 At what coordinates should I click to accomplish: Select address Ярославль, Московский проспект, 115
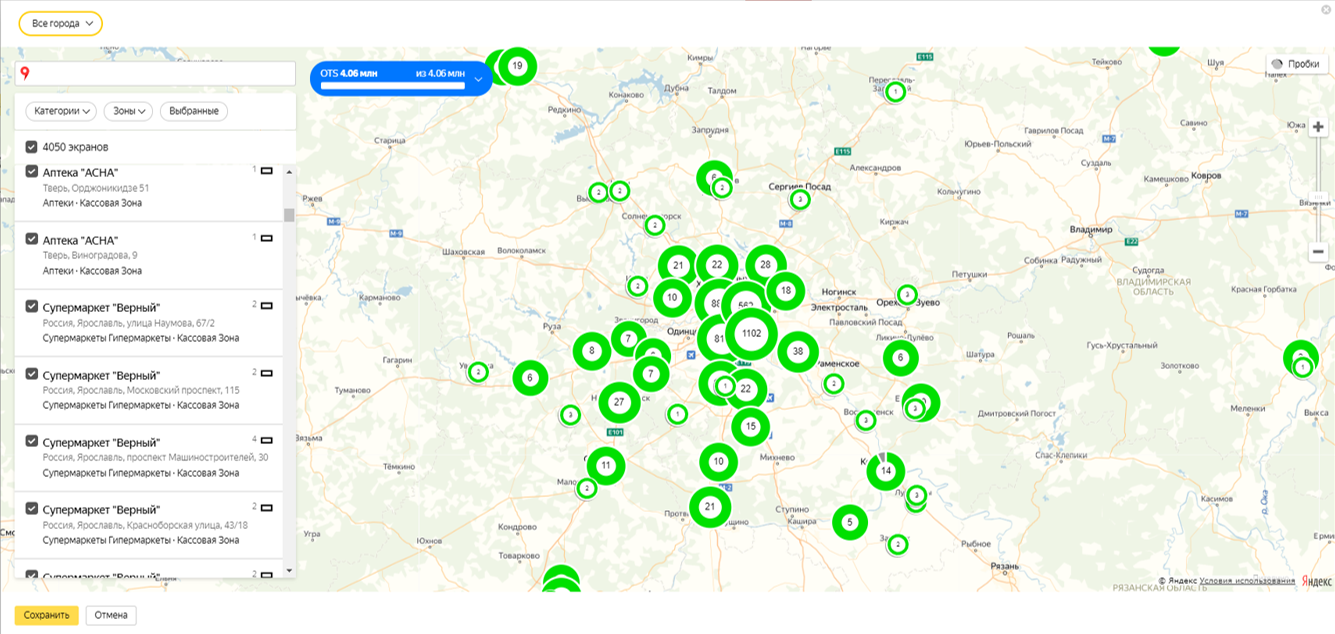point(141,390)
